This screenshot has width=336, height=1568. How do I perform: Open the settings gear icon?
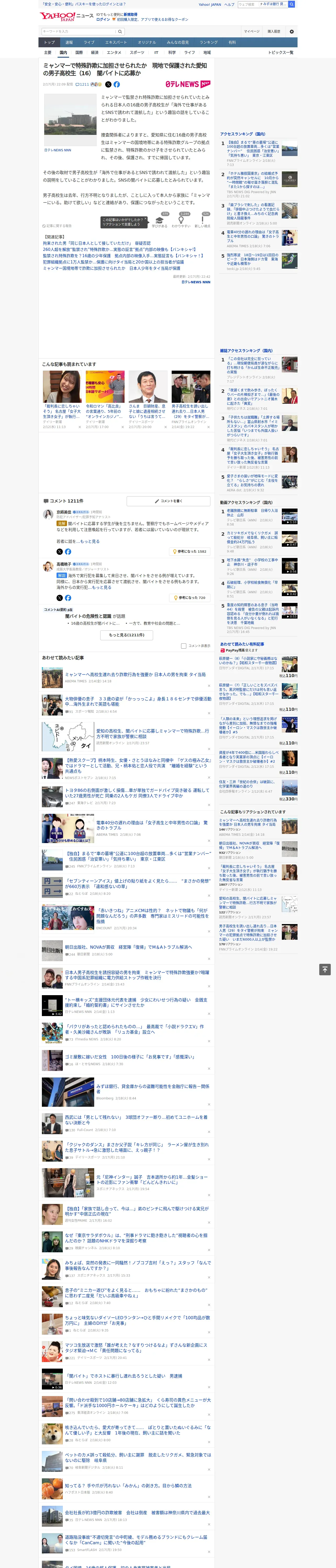pyautogui.click(x=292, y=32)
